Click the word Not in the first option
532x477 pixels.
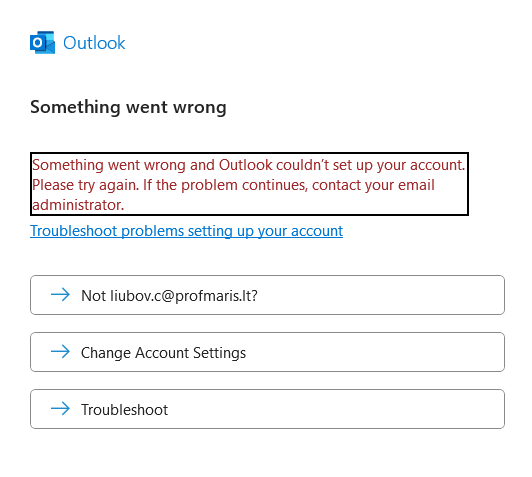(93, 295)
